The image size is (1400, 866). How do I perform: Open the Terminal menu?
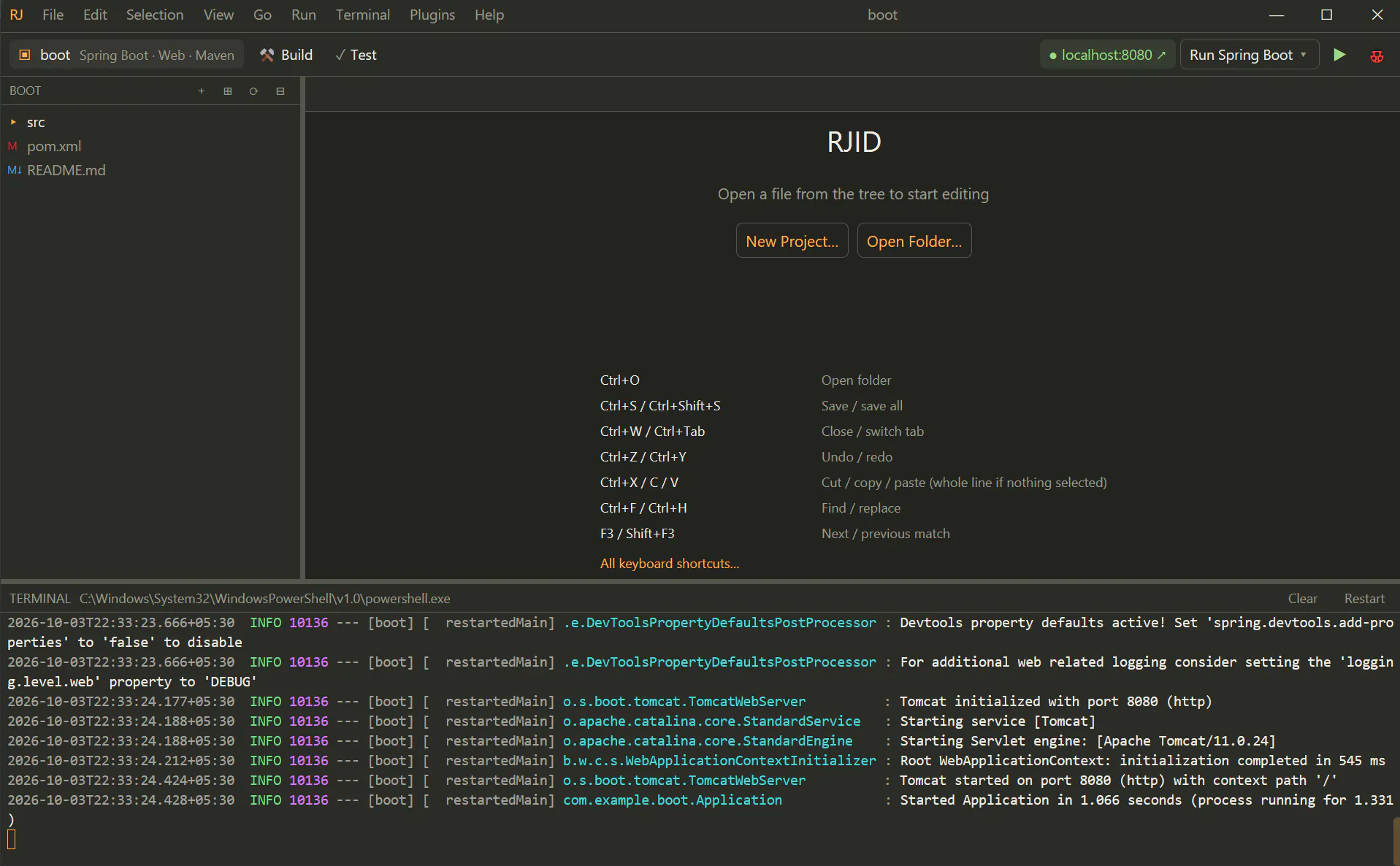pyautogui.click(x=363, y=15)
